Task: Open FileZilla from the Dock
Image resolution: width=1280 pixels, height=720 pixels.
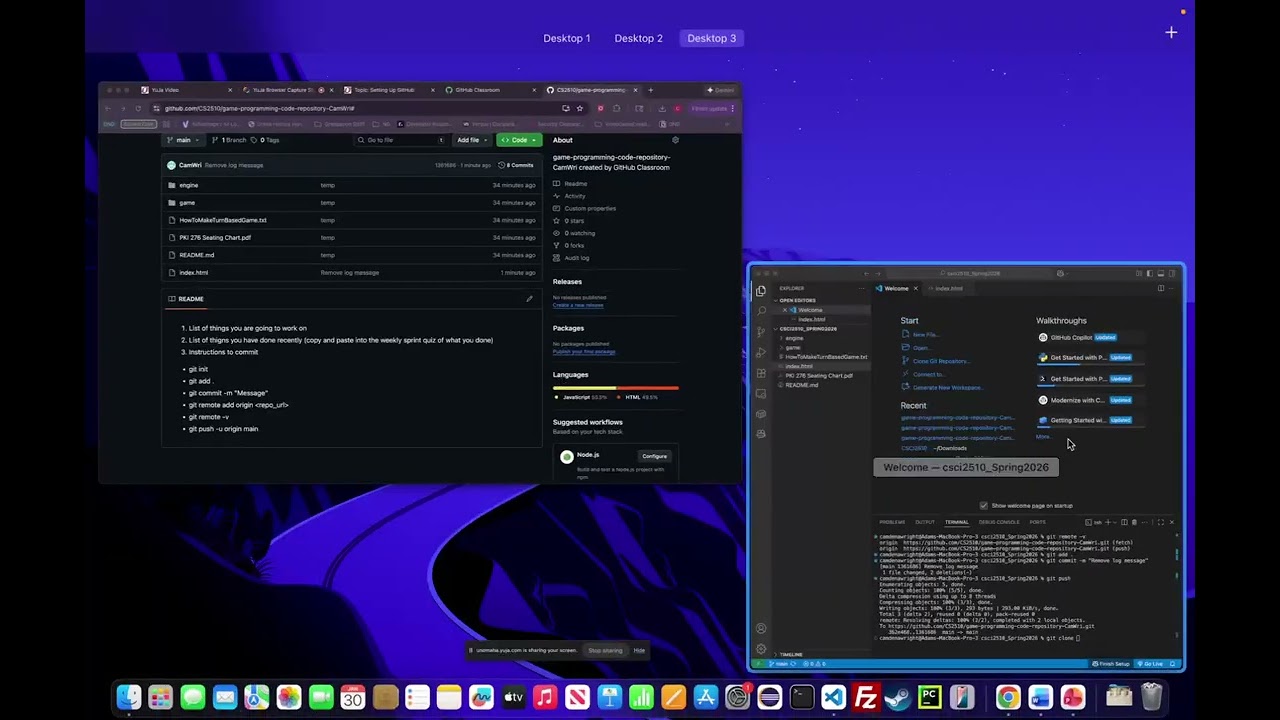Action: (866, 697)
